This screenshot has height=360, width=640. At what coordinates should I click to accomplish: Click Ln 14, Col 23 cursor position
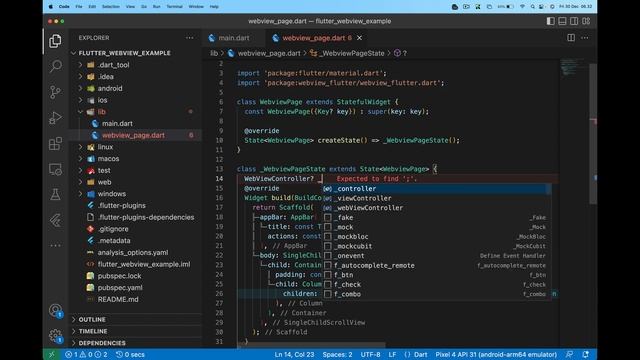[294, 354]
